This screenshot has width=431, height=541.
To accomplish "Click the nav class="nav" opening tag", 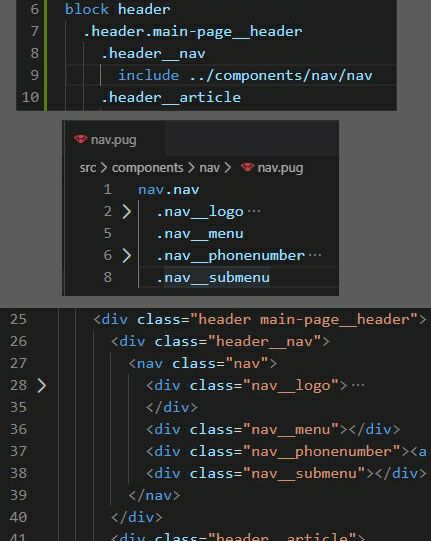I will tap(203, 364).
